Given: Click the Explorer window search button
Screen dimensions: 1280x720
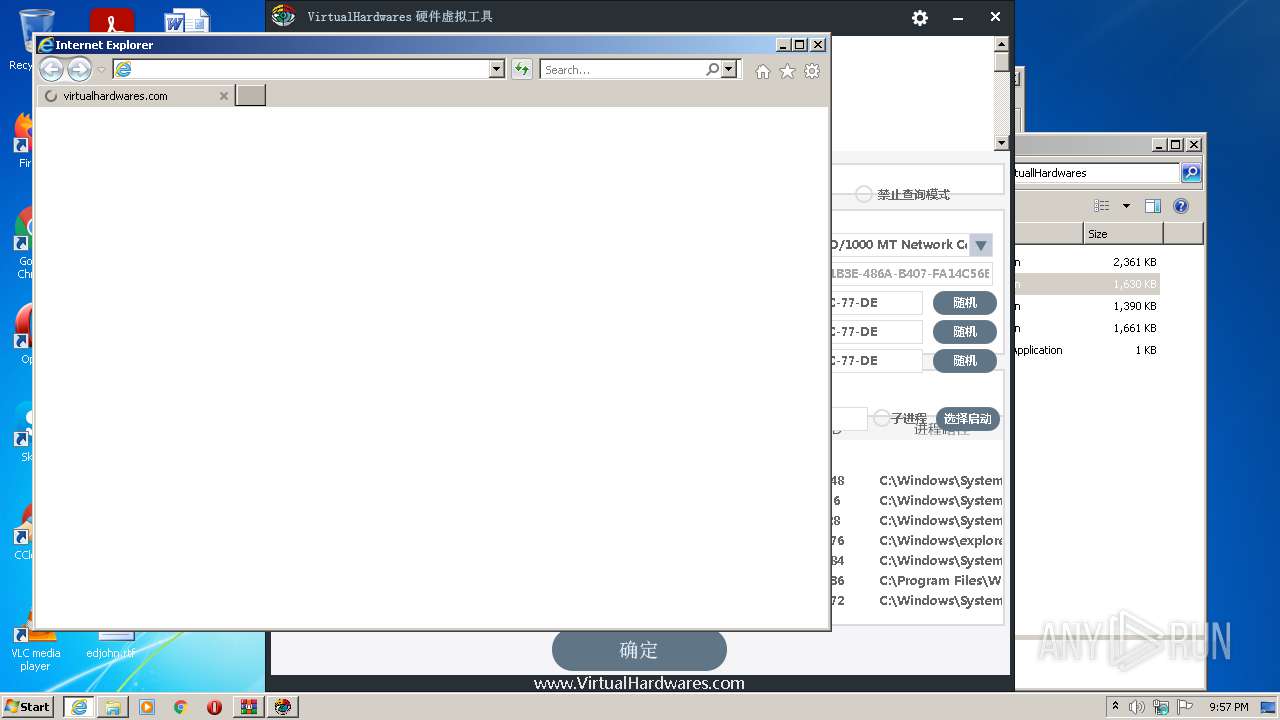Looking at the screenshot, I should (x=1190, y=173).
